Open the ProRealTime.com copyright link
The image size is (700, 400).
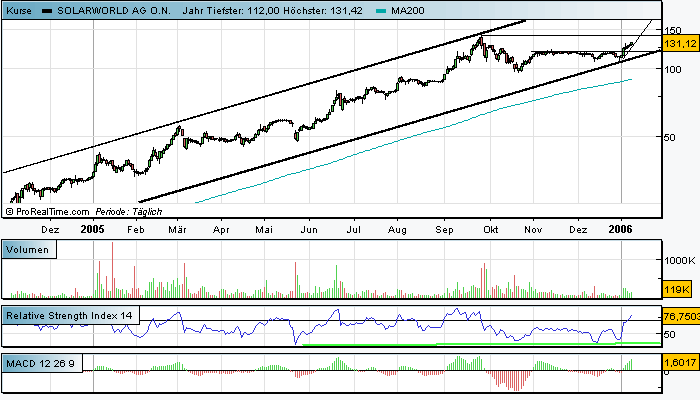coord(48,212)
